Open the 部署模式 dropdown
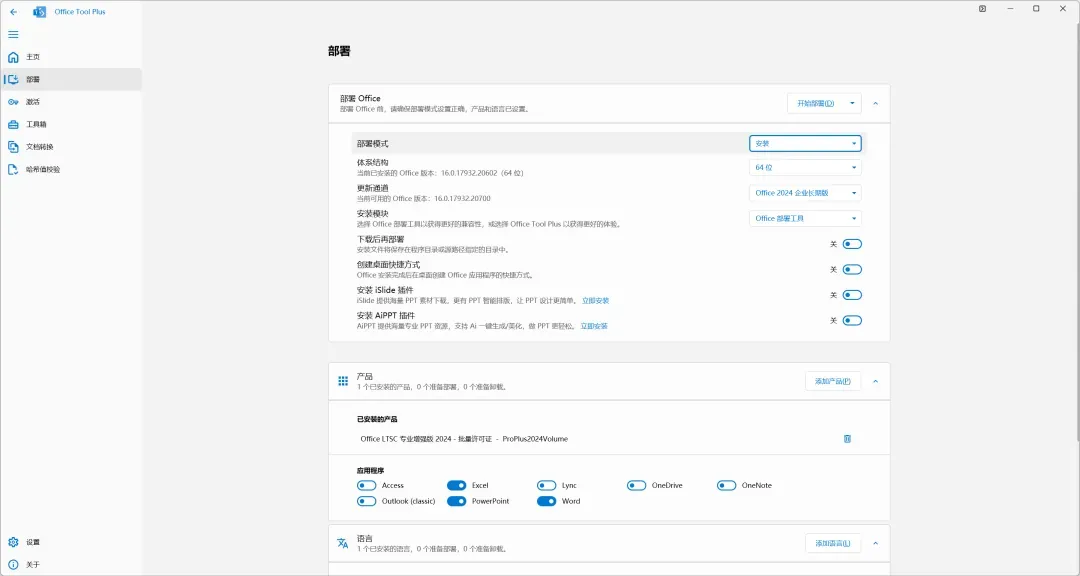Image resolution: width=1080 pixels, height=576 pixels. tap(805, 143)
